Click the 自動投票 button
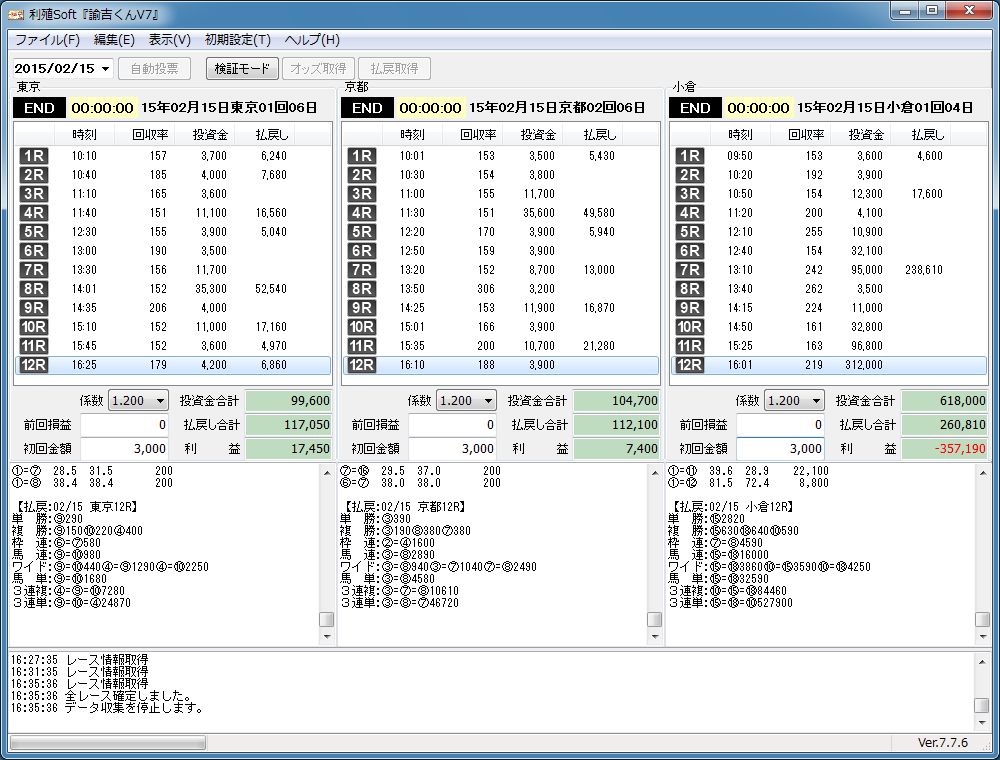The image size is (1000, 760). pos(154,69)
